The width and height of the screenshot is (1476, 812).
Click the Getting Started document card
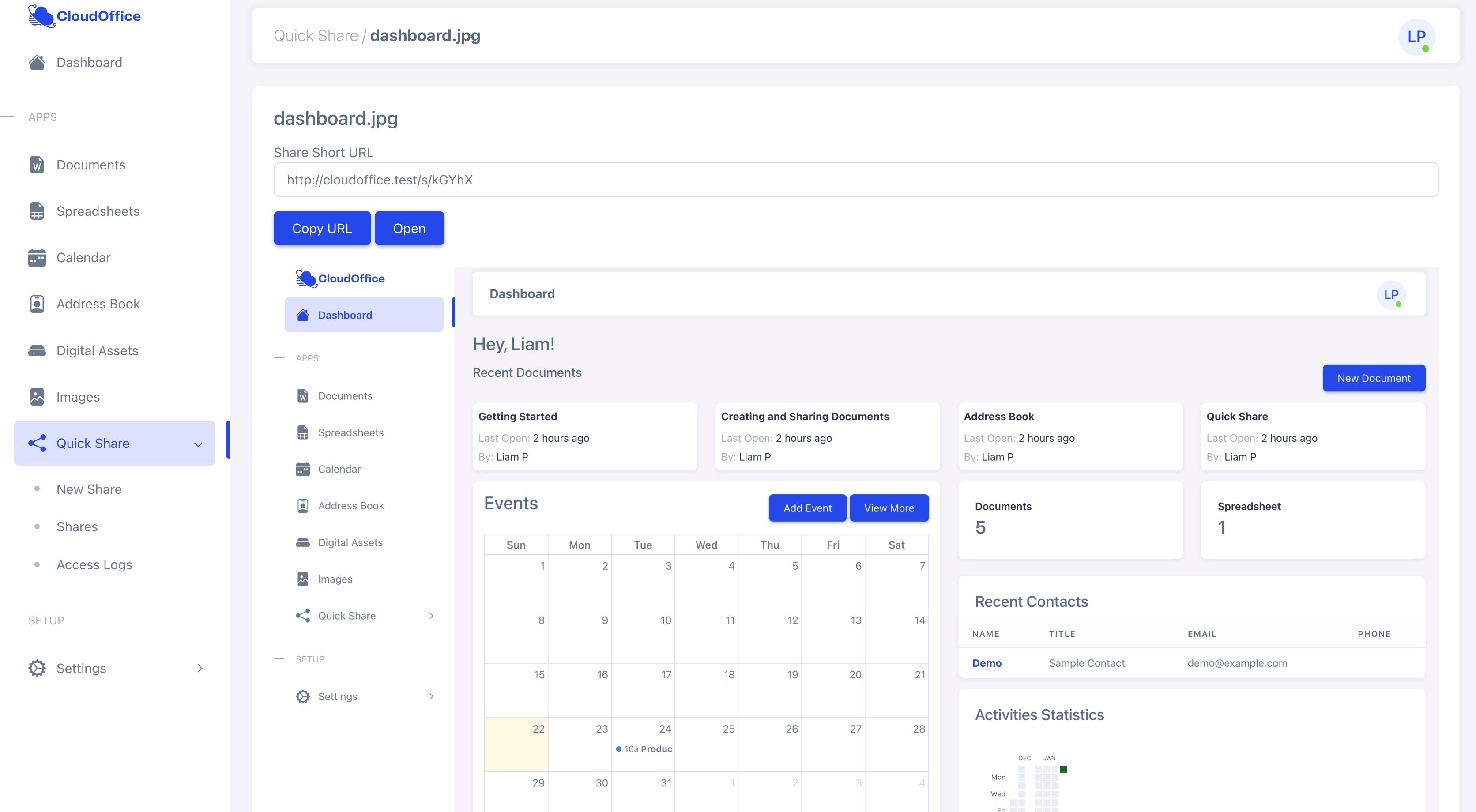click(584, 436)
